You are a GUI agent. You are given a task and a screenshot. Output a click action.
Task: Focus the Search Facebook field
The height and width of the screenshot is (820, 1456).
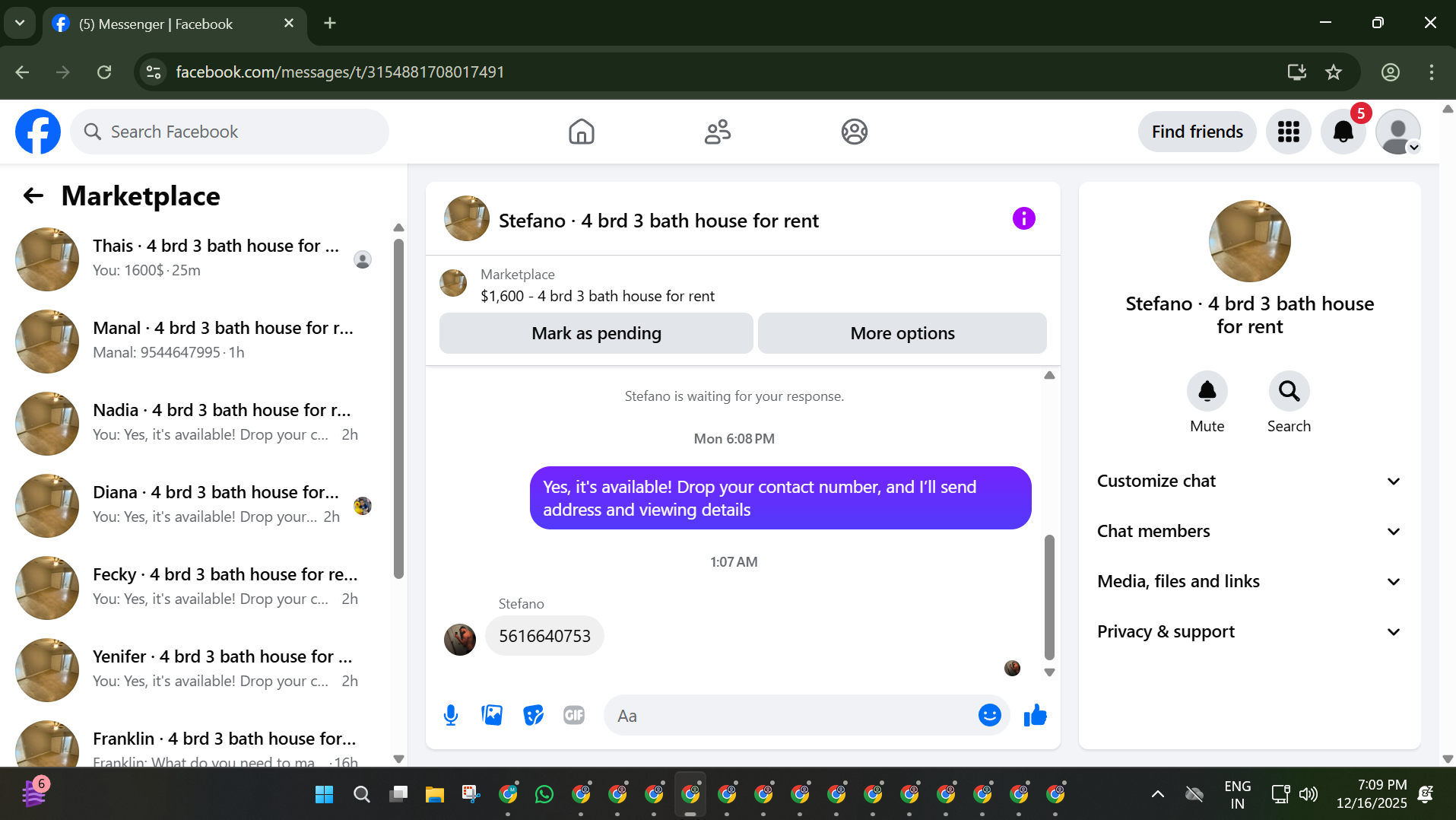click(230, 132)
